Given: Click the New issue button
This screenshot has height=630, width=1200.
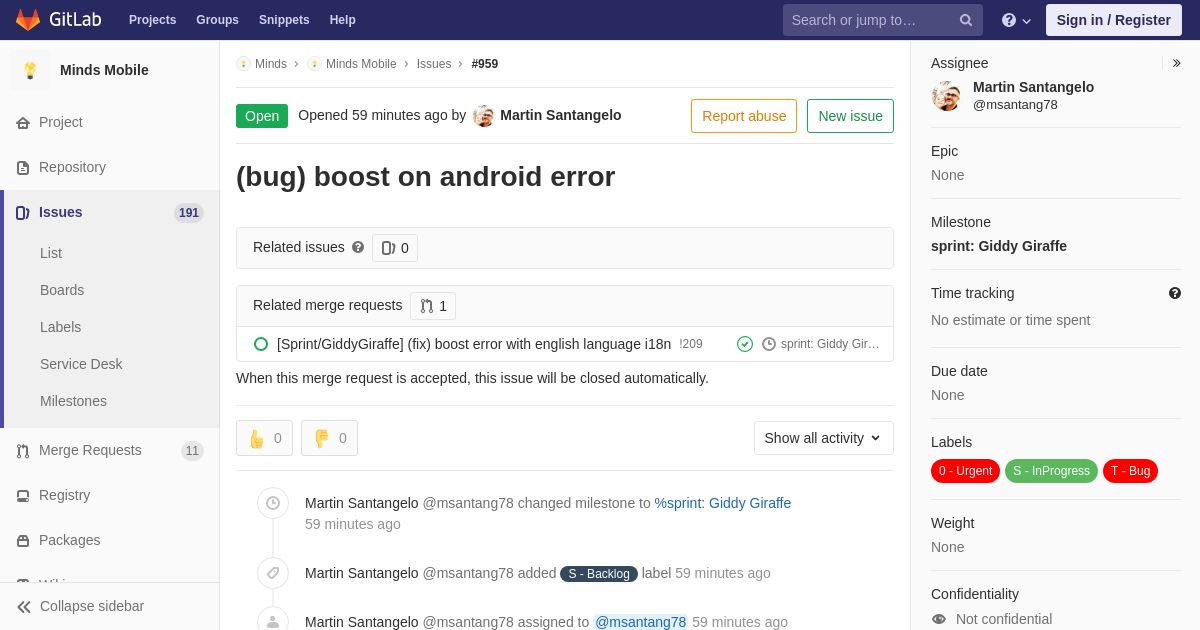Looking at the screenshot, I should 850,116.
